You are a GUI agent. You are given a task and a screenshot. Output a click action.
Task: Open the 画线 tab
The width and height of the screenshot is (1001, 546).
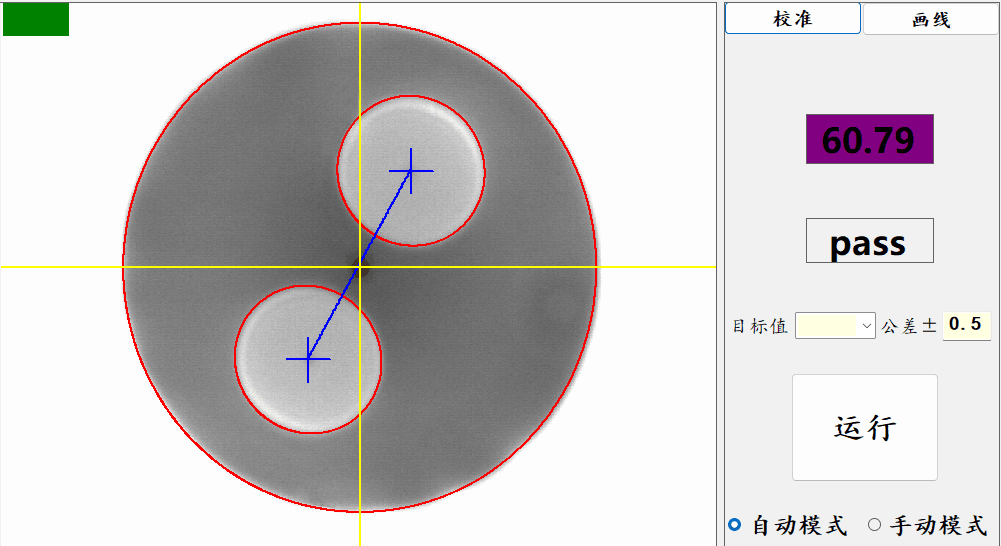(931, 19)
